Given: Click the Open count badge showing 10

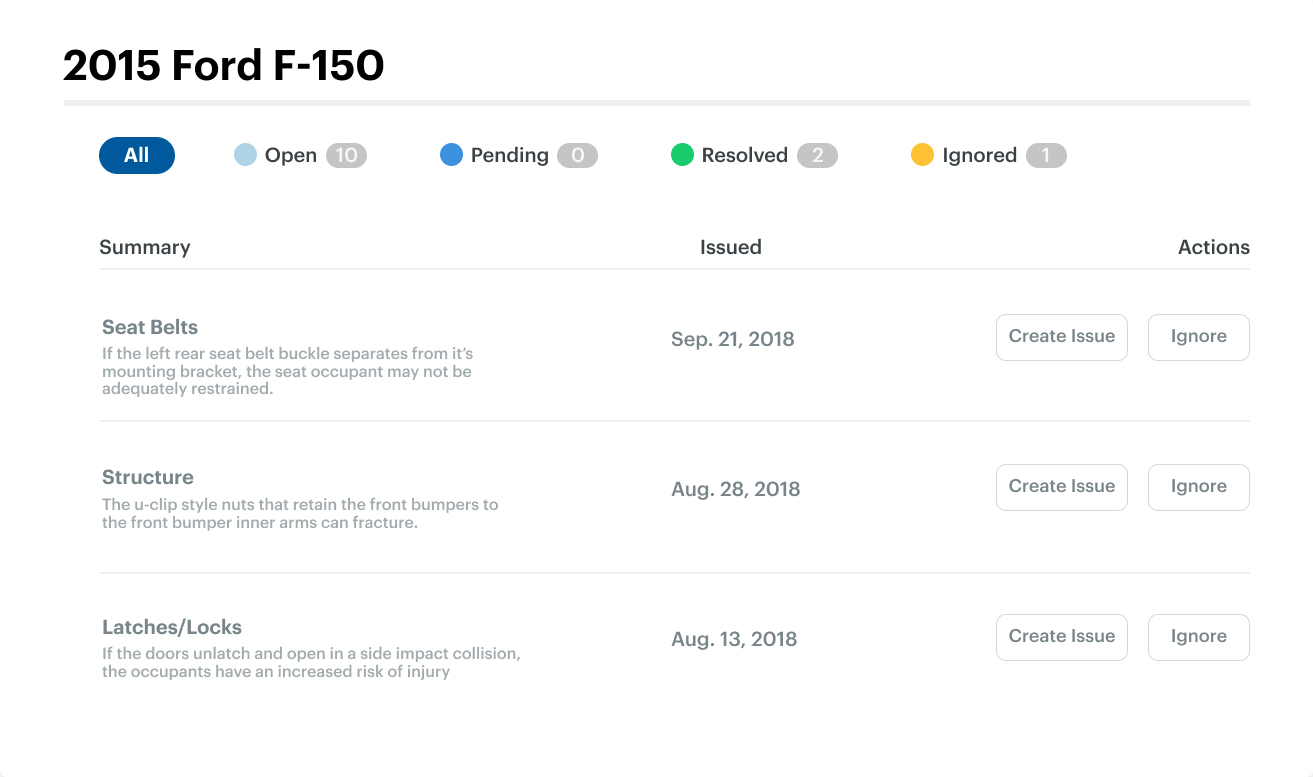Looking at the screenshot, I should tap(347, 155).
